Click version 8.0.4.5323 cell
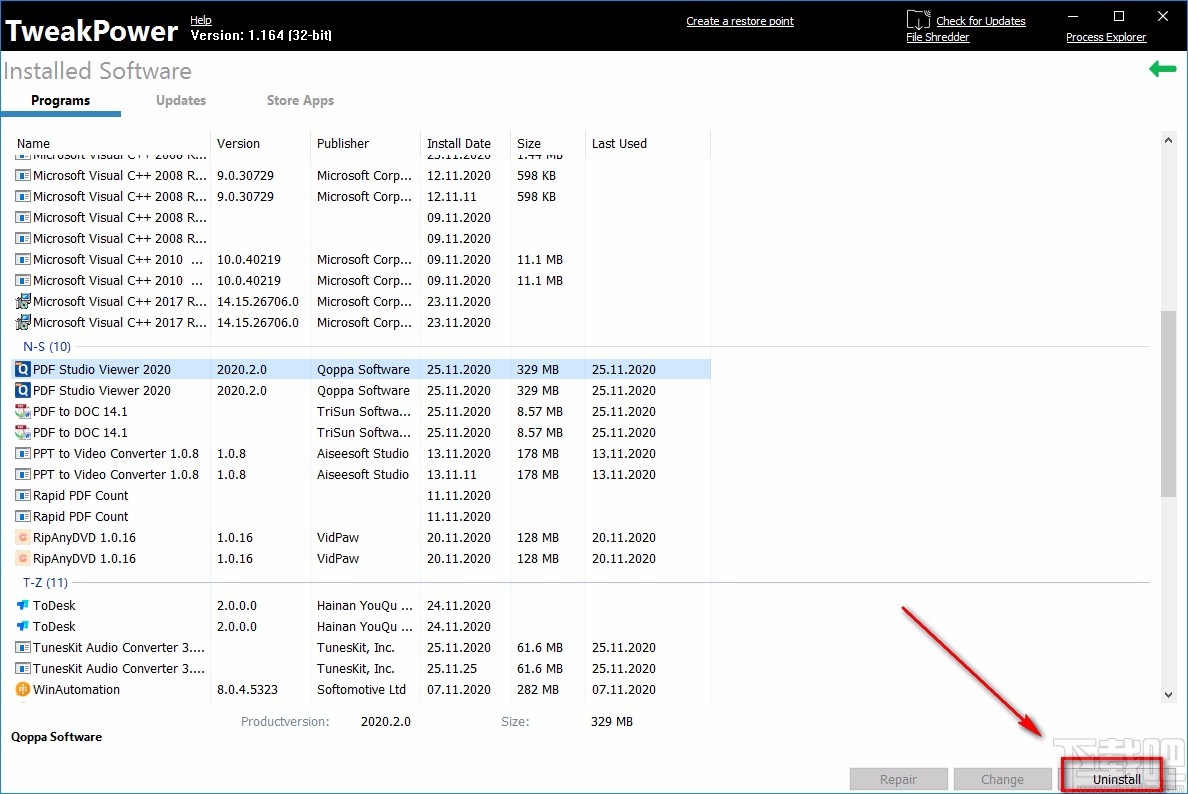Image resolution: width=1188 pixels, height=794 pixels. point(247,690)
